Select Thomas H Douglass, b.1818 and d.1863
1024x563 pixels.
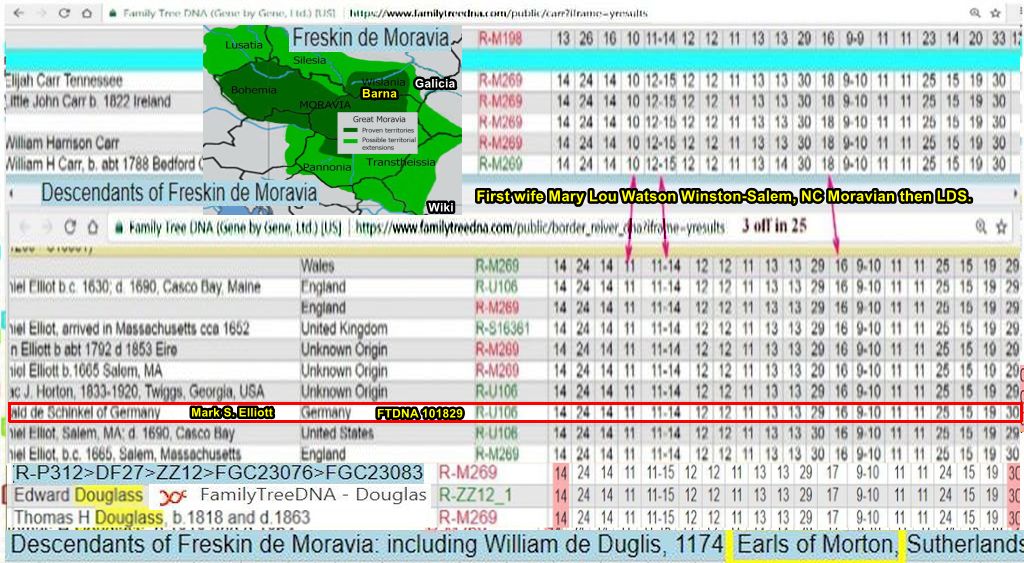[162, 517]
